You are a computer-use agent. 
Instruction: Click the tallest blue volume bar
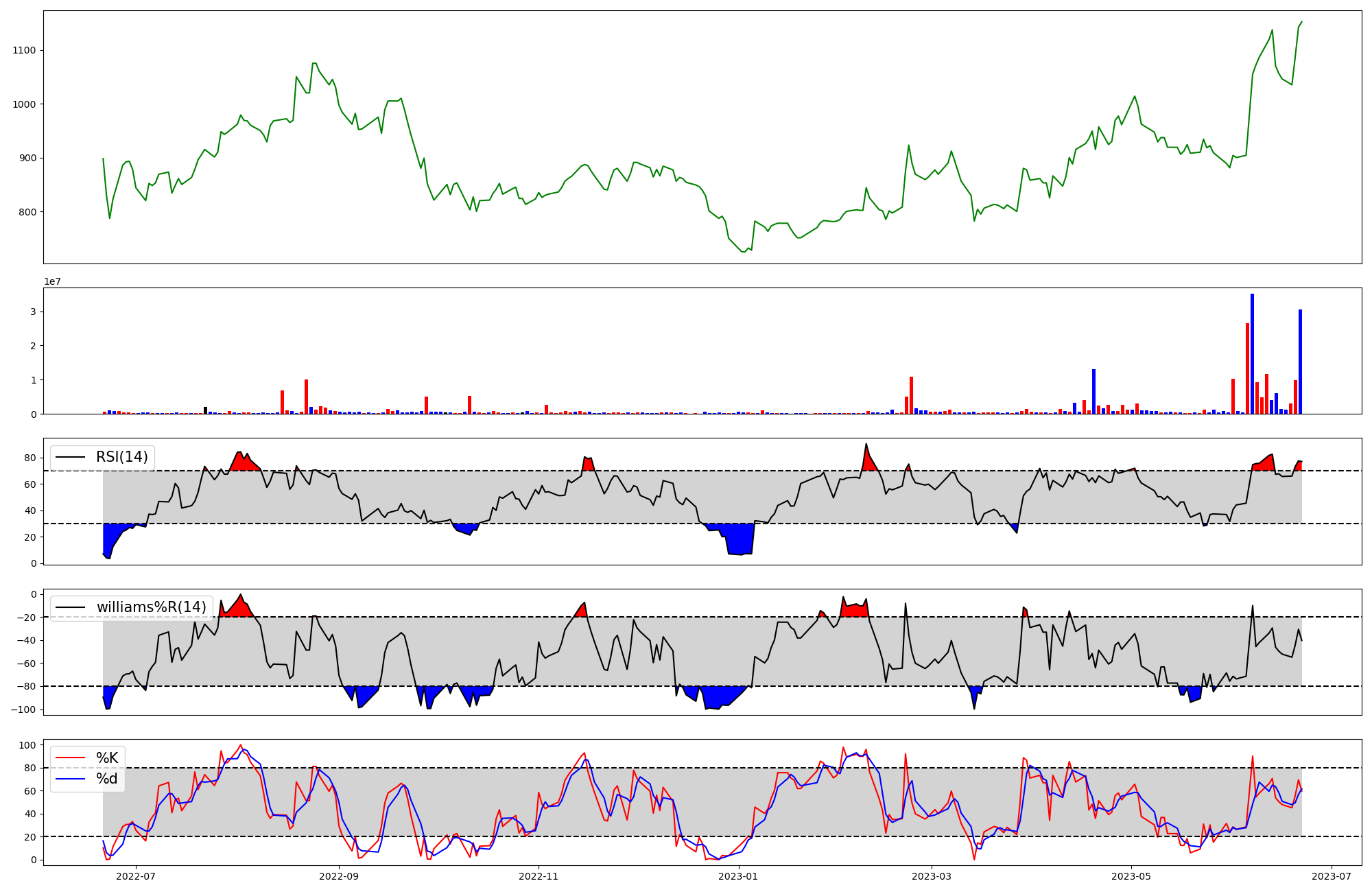(x=1252, y=354)
